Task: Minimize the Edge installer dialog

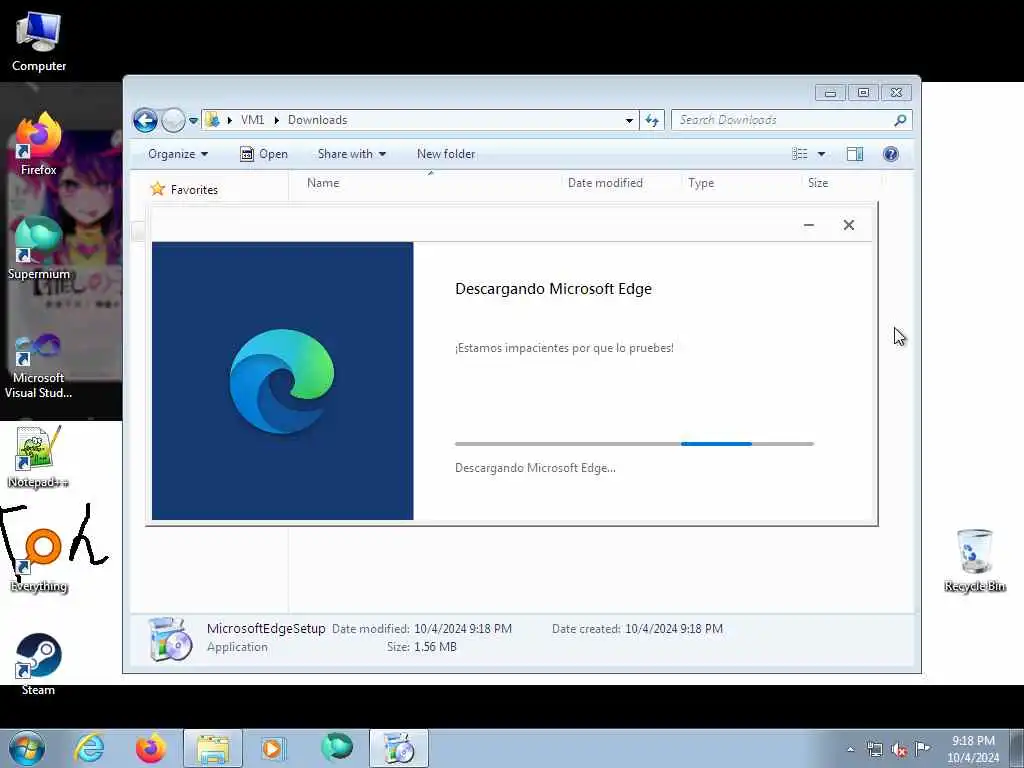Action: click(808, 225)
